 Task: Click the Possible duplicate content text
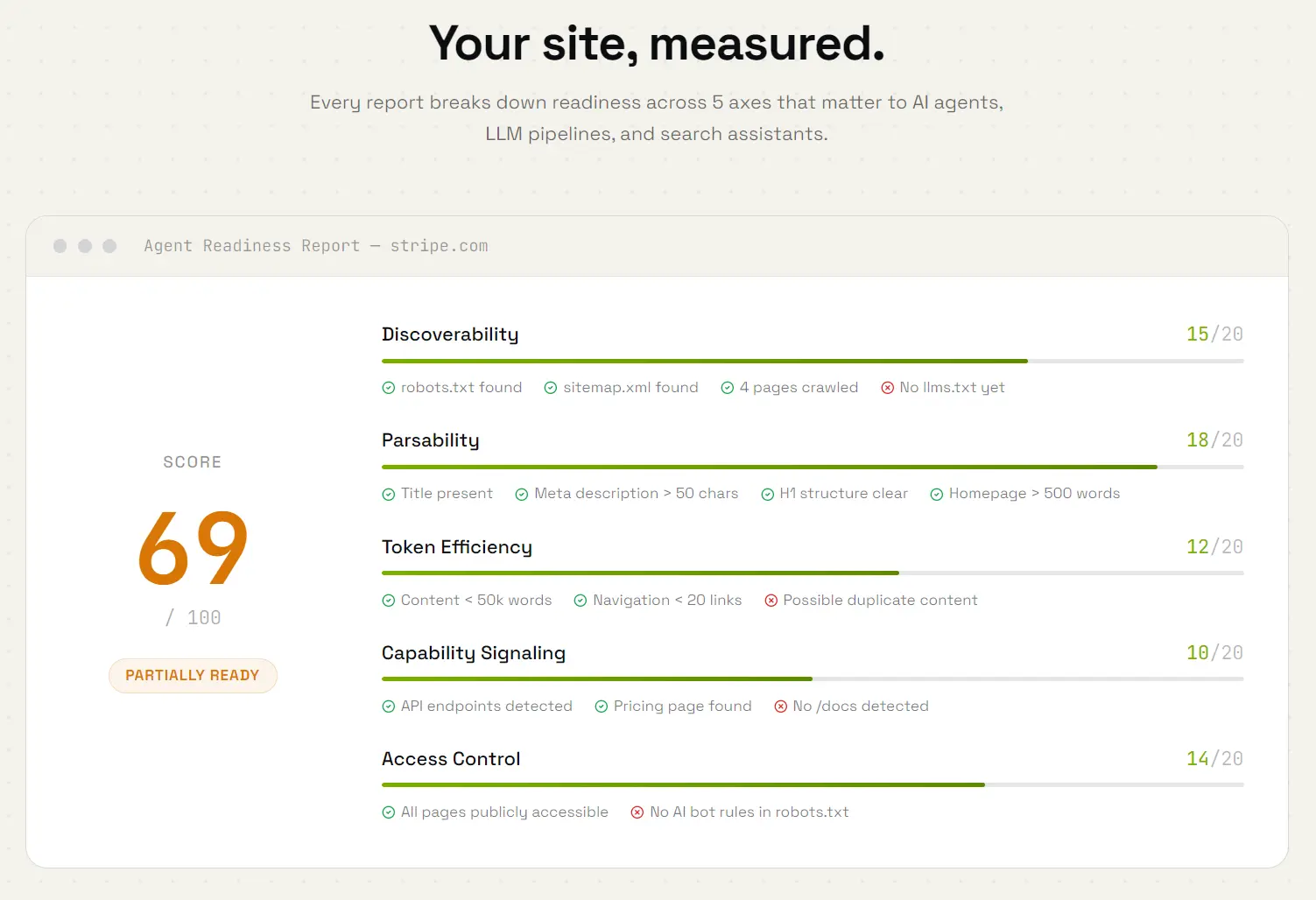point(880,601)
